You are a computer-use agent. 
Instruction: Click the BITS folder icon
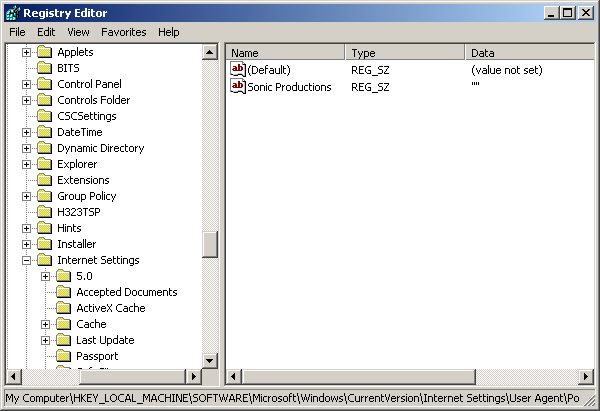pyautogui.click(x=45, y=68)
